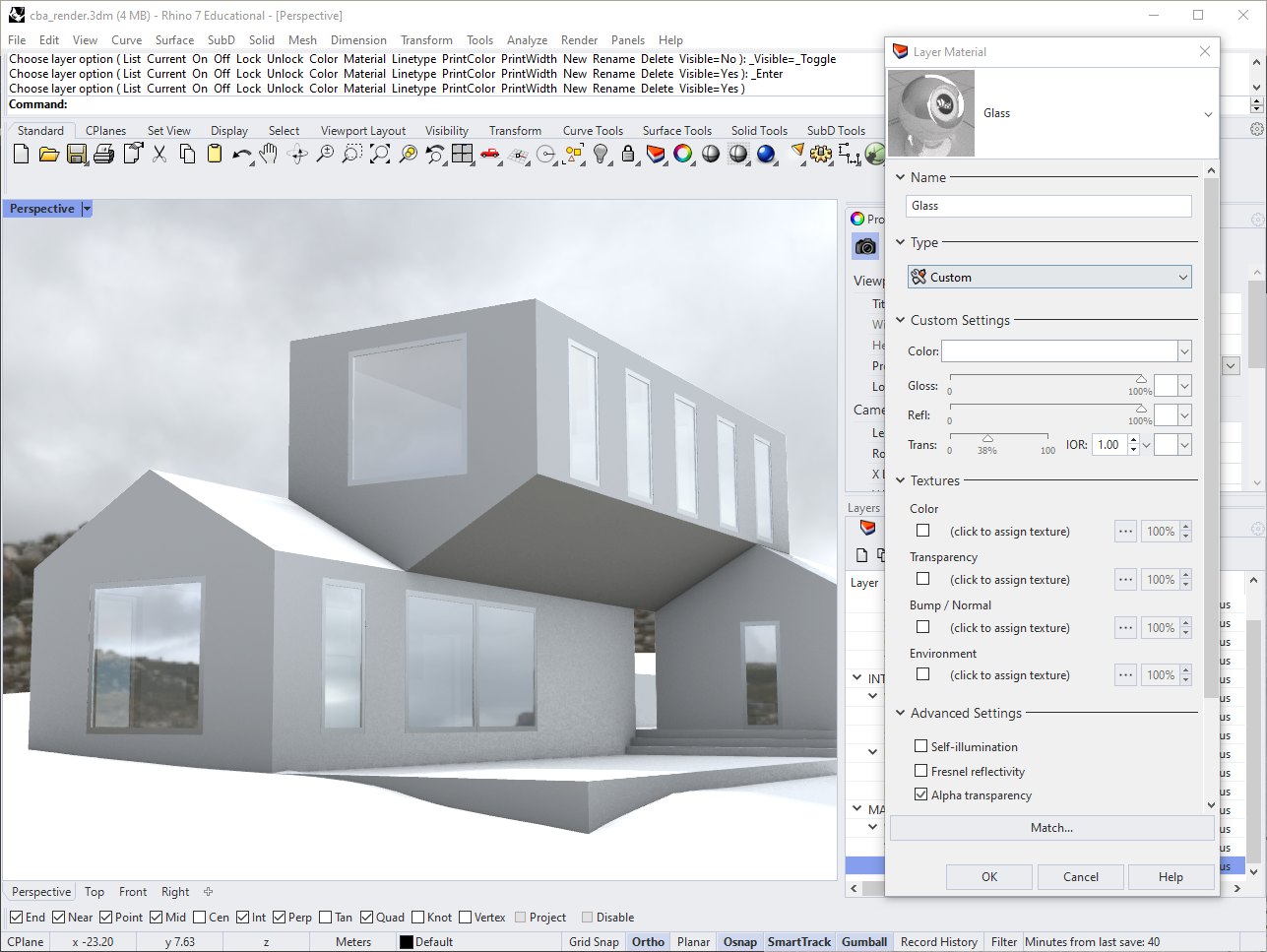Click the four-viewport layout icon
This screenshot has width=1267, height=952.
click(463, 154)
